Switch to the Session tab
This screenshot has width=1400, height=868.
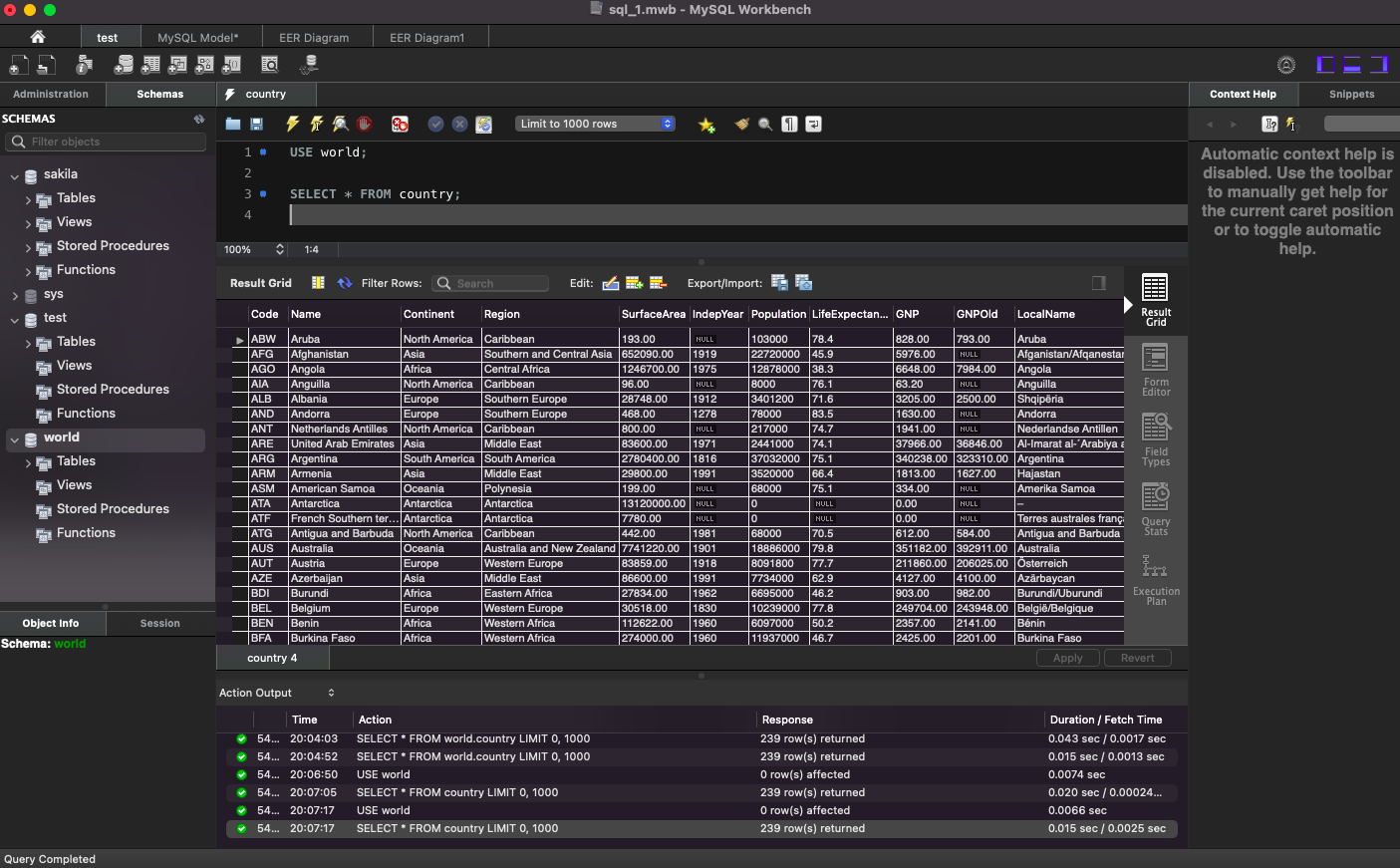pyautogui.click(x=160, y=623)
